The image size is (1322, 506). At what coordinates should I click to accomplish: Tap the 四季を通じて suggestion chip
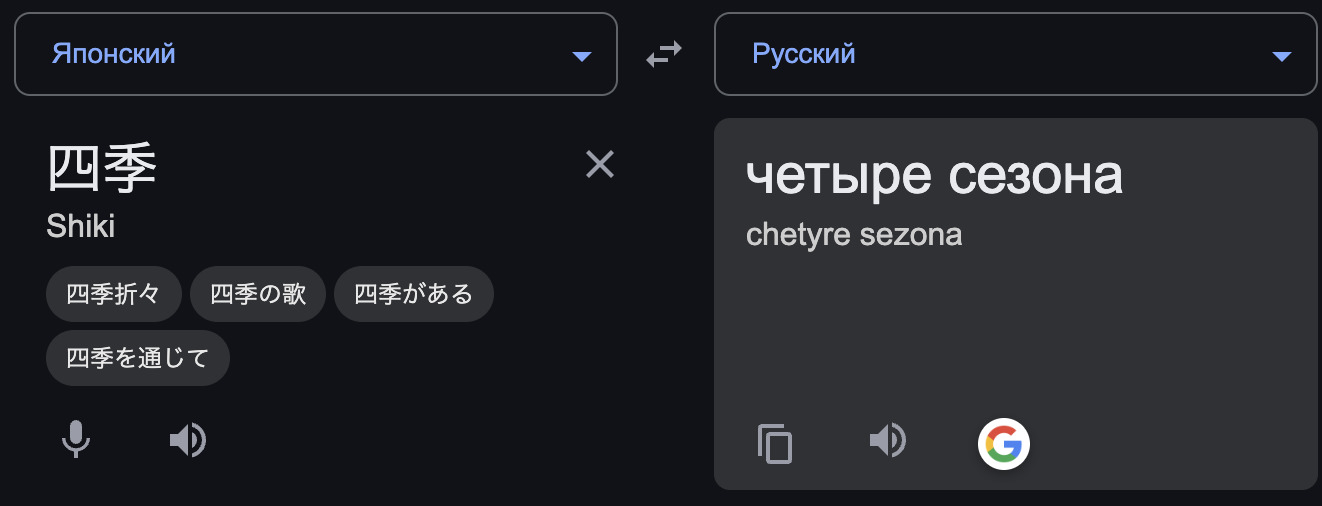(x=138, y=358)
